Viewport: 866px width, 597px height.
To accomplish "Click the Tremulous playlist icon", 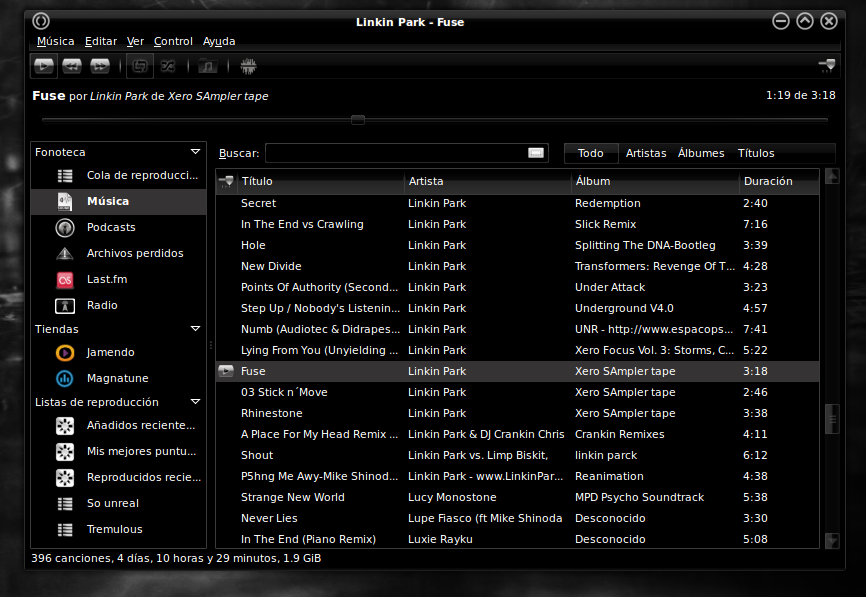I will click(x=65, y=530).
